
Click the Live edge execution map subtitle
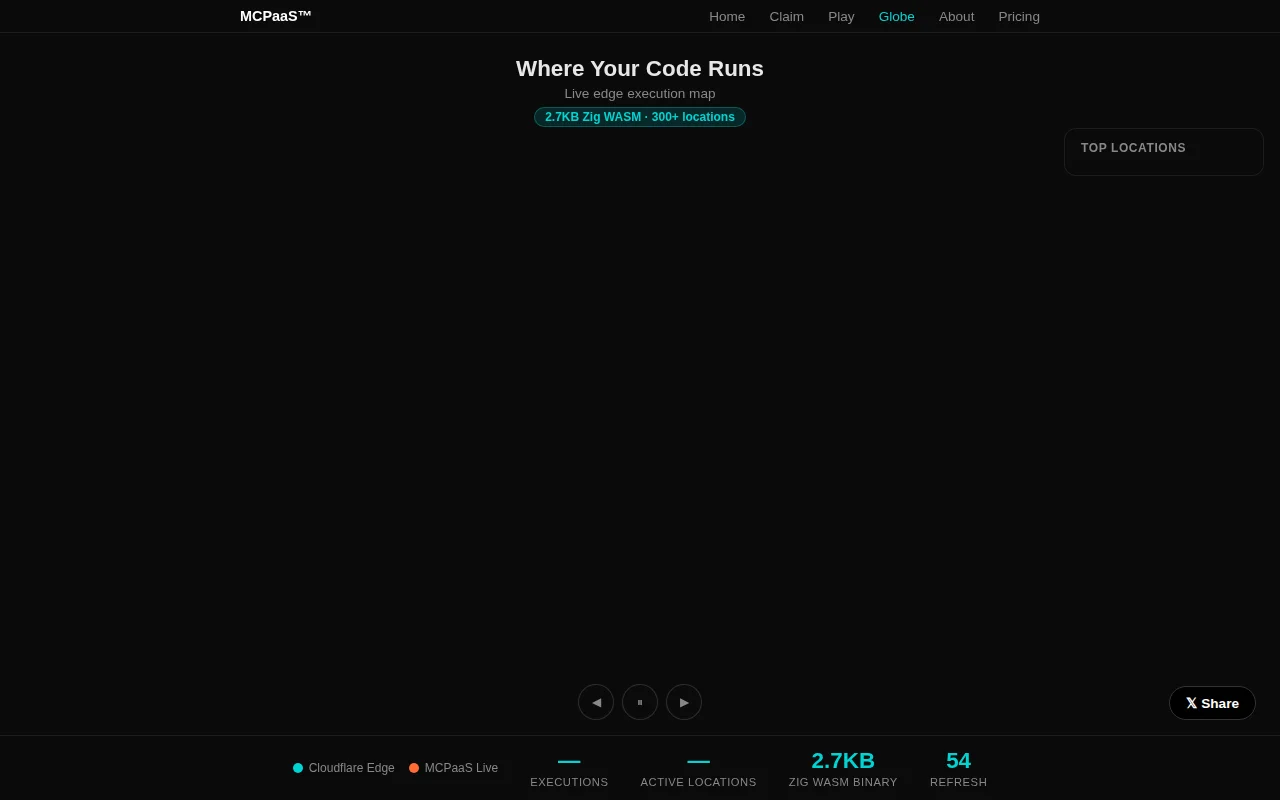640,94
